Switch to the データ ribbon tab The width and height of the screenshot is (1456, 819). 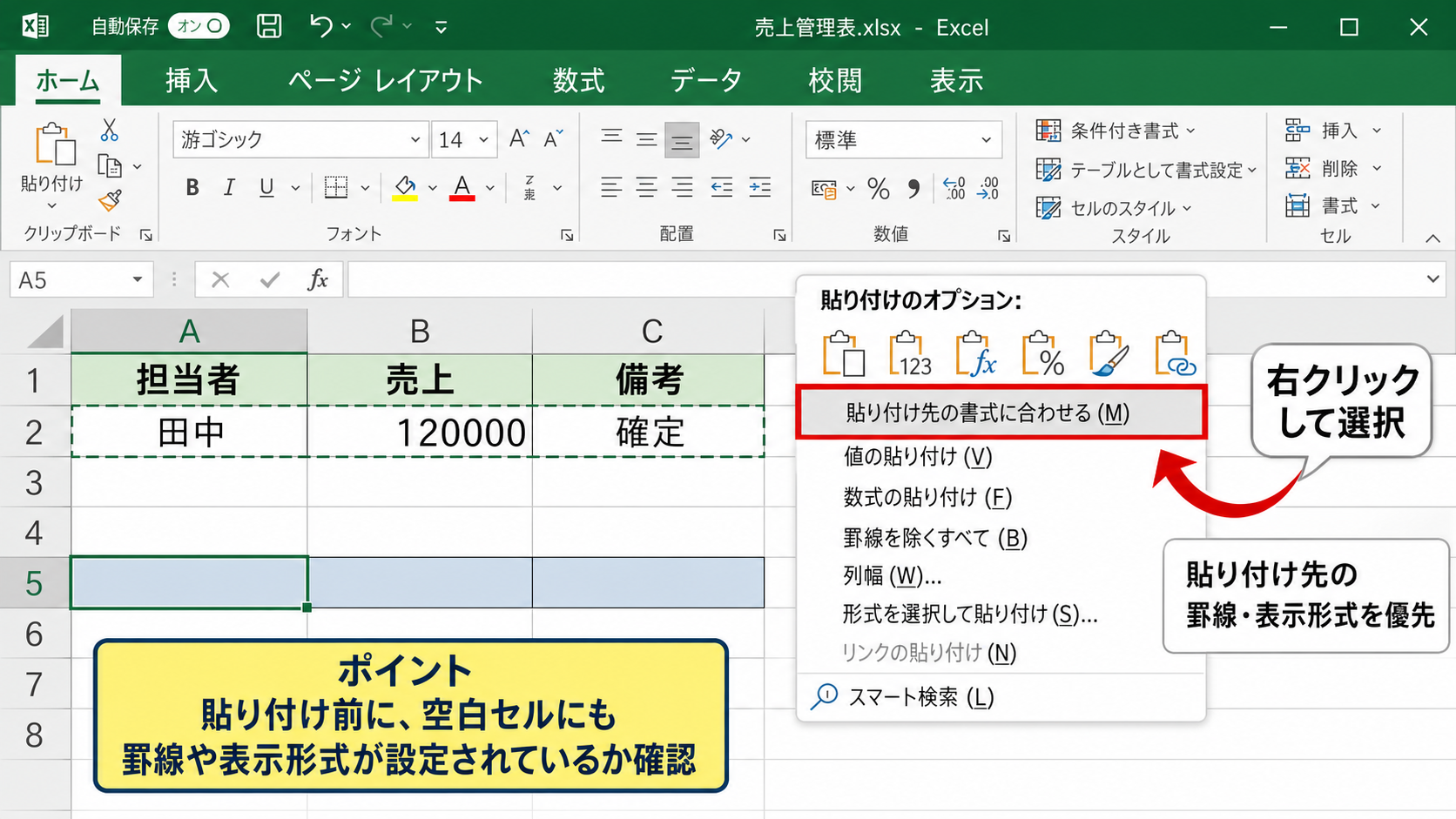(x=706, y=80)
